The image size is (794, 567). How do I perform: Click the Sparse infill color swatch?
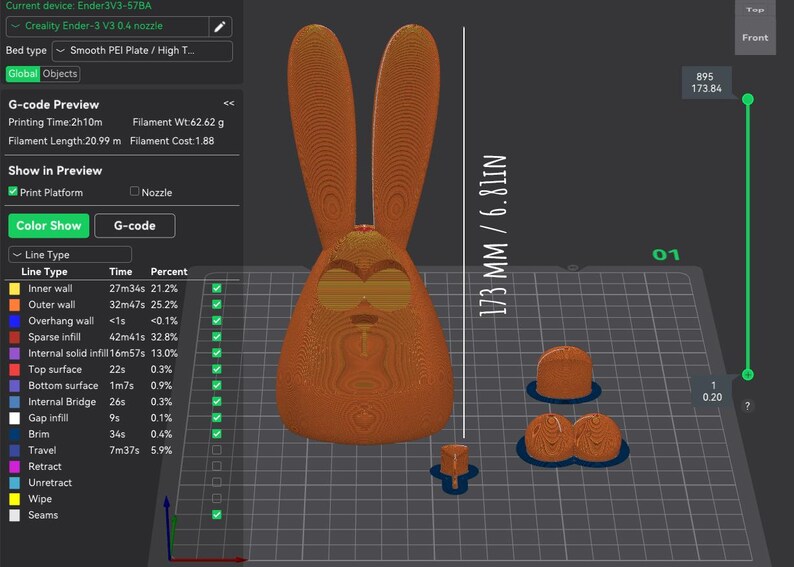coord(15,338)
